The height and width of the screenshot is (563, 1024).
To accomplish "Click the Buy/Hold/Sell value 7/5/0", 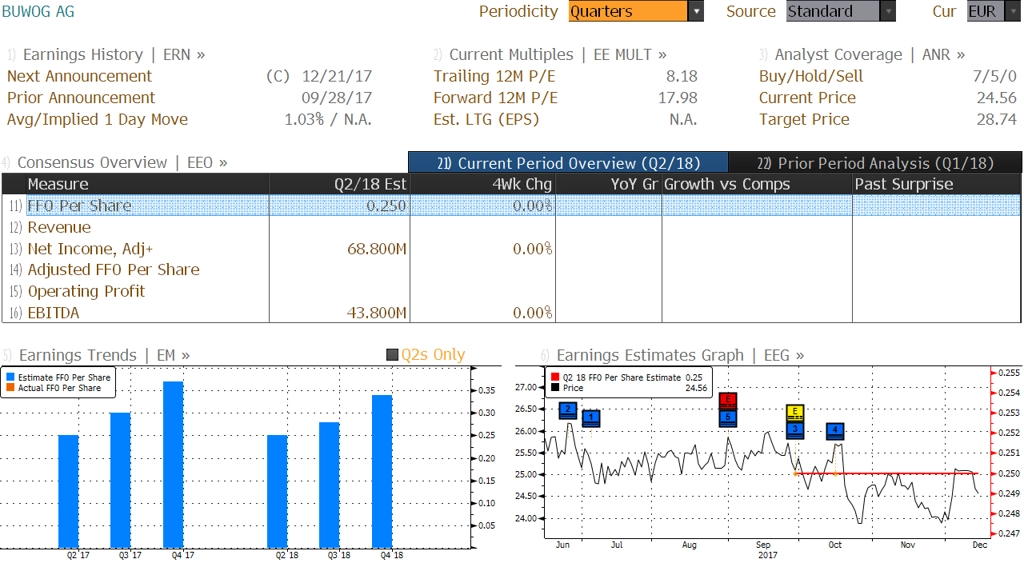I will [995, 76].
